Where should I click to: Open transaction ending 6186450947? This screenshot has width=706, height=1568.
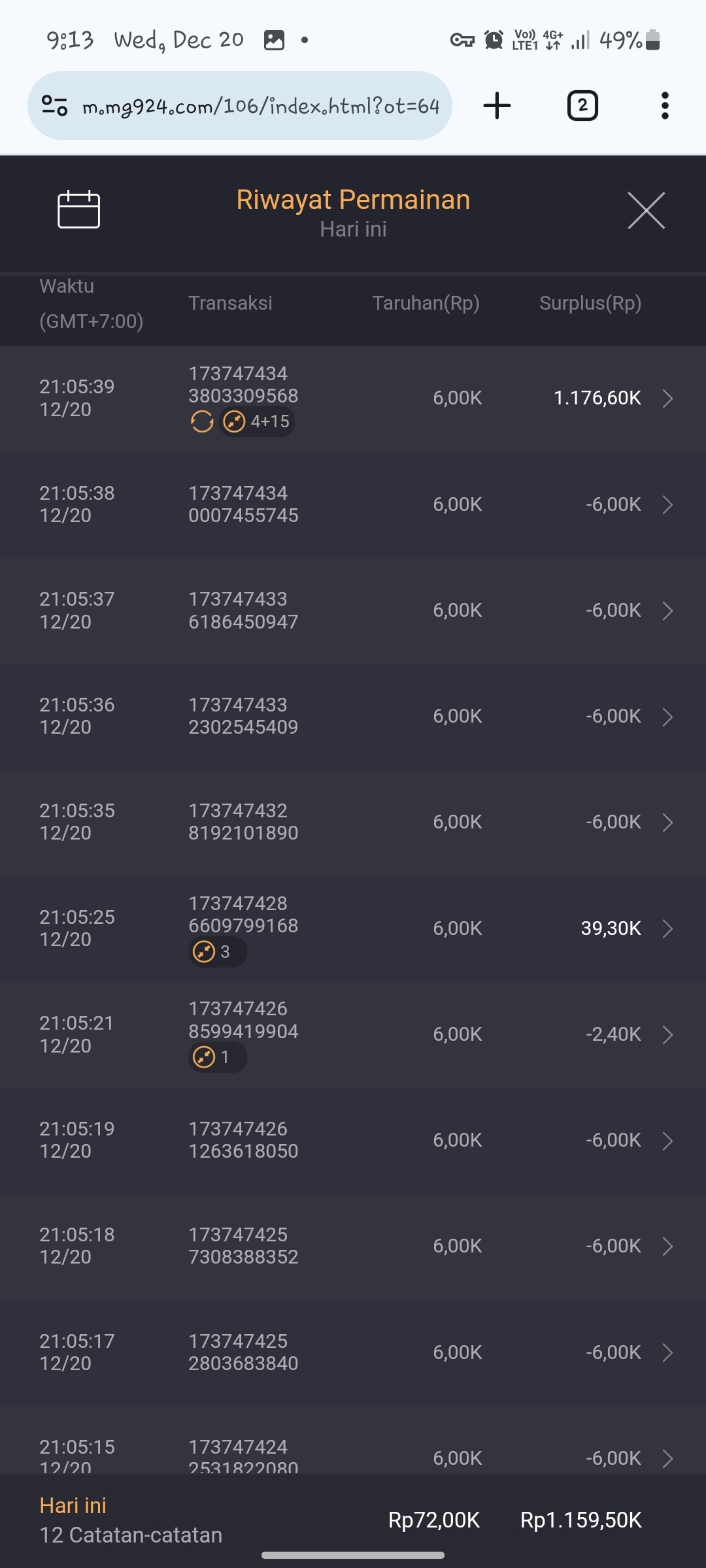[x=243, y=610]
